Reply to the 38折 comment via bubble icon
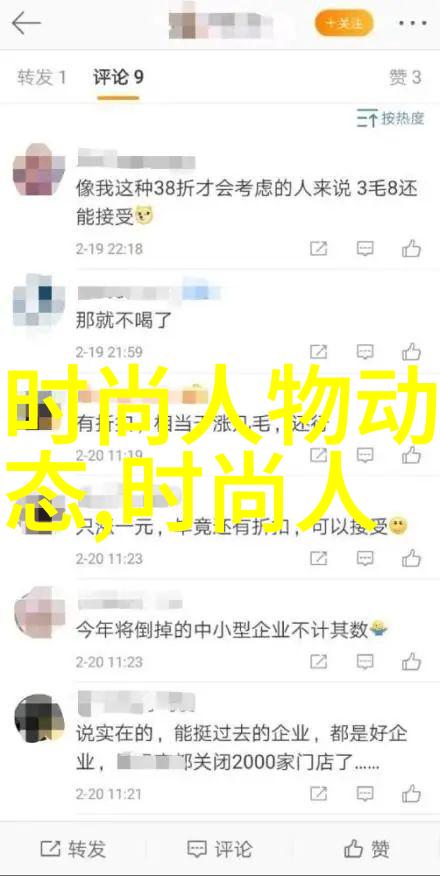This screenshot has width=440, height=876. 365,249
